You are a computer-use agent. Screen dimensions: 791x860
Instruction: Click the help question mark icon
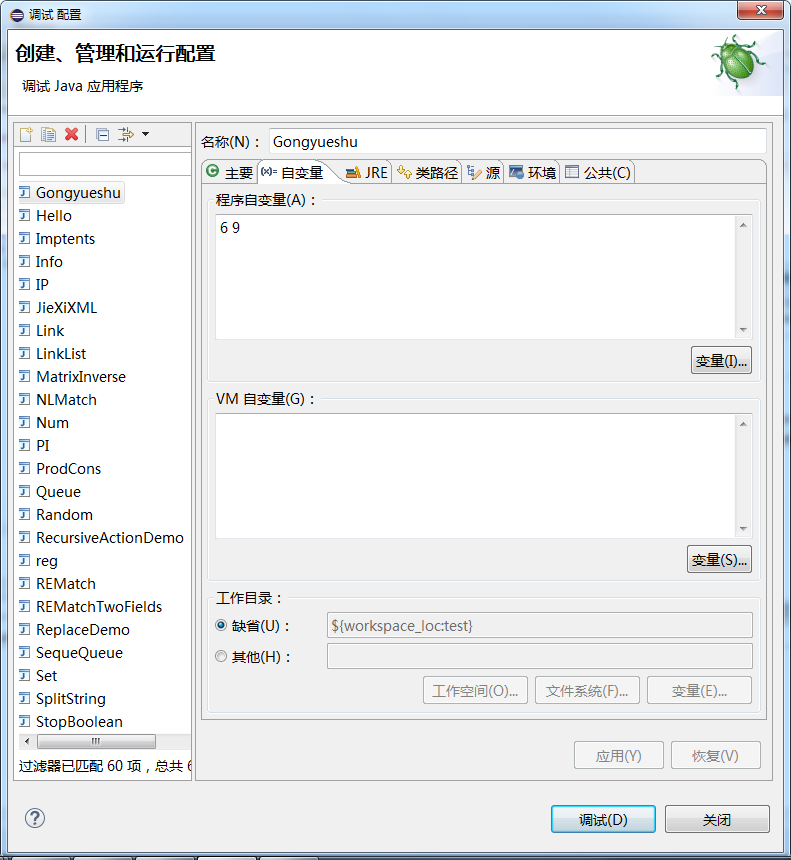pos(35,818)
